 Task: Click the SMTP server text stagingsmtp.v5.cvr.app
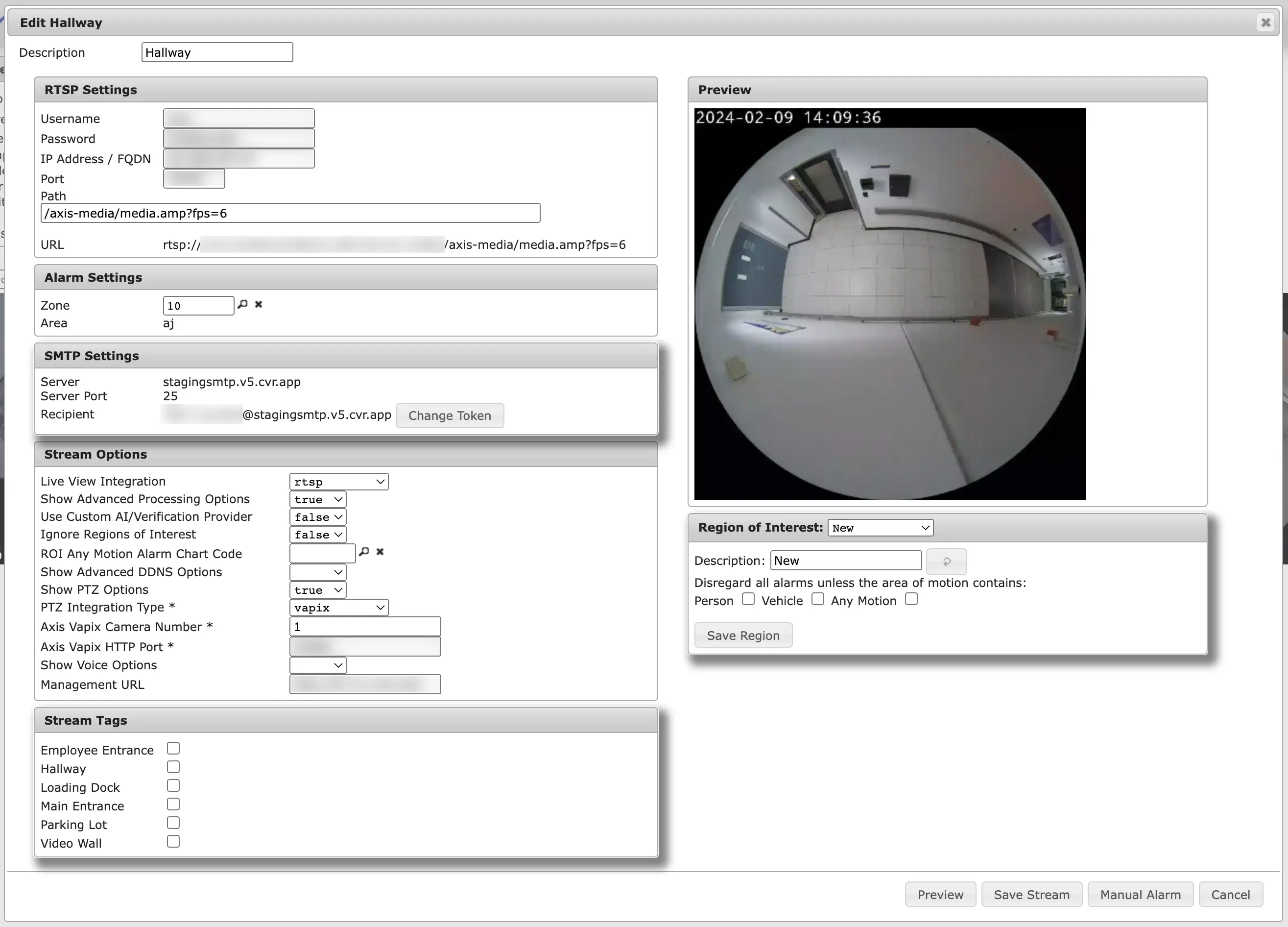[232, 382]
